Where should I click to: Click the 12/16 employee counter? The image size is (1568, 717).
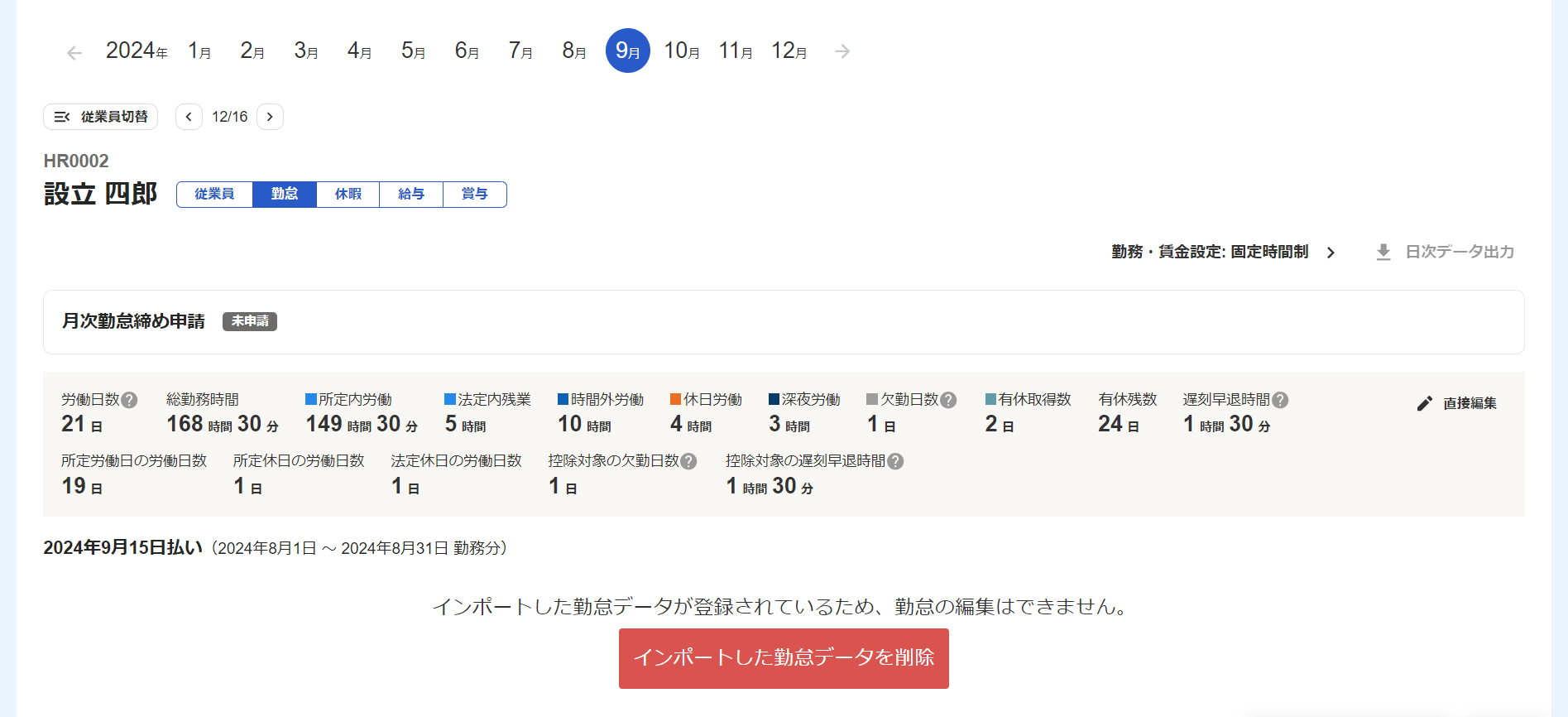(x=230, y=117)
